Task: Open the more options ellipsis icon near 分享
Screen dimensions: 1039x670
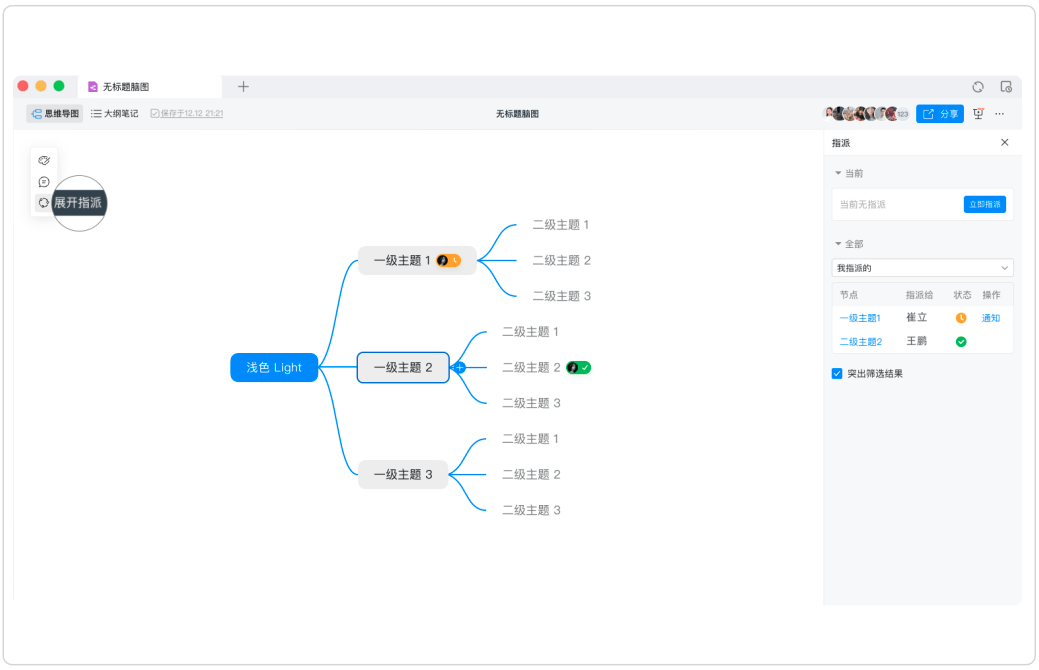Action: click(x=999, y=113)
